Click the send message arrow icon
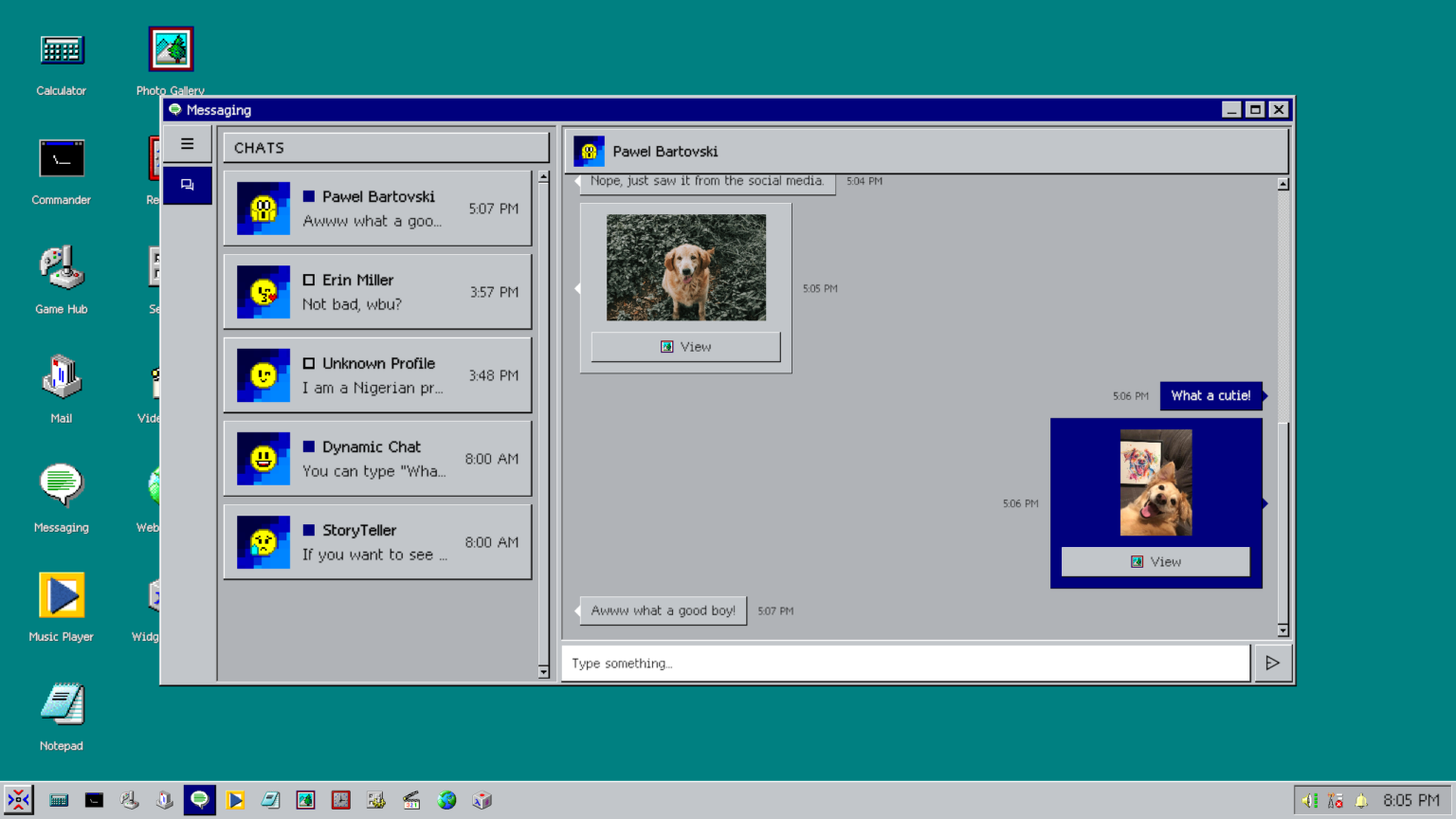Viewport: 1456px width, 819px height. 1272,663
